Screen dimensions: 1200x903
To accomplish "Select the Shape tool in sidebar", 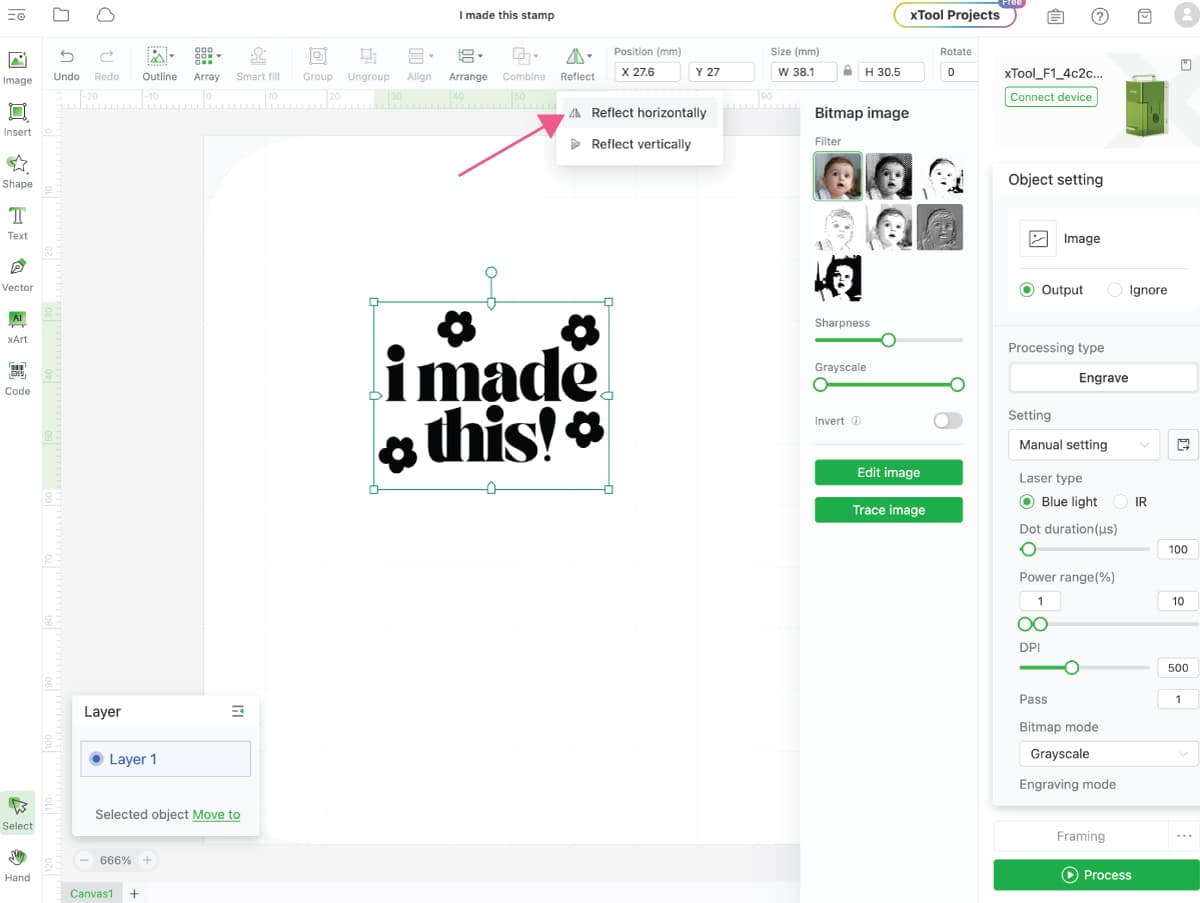I will coord(17,170).
